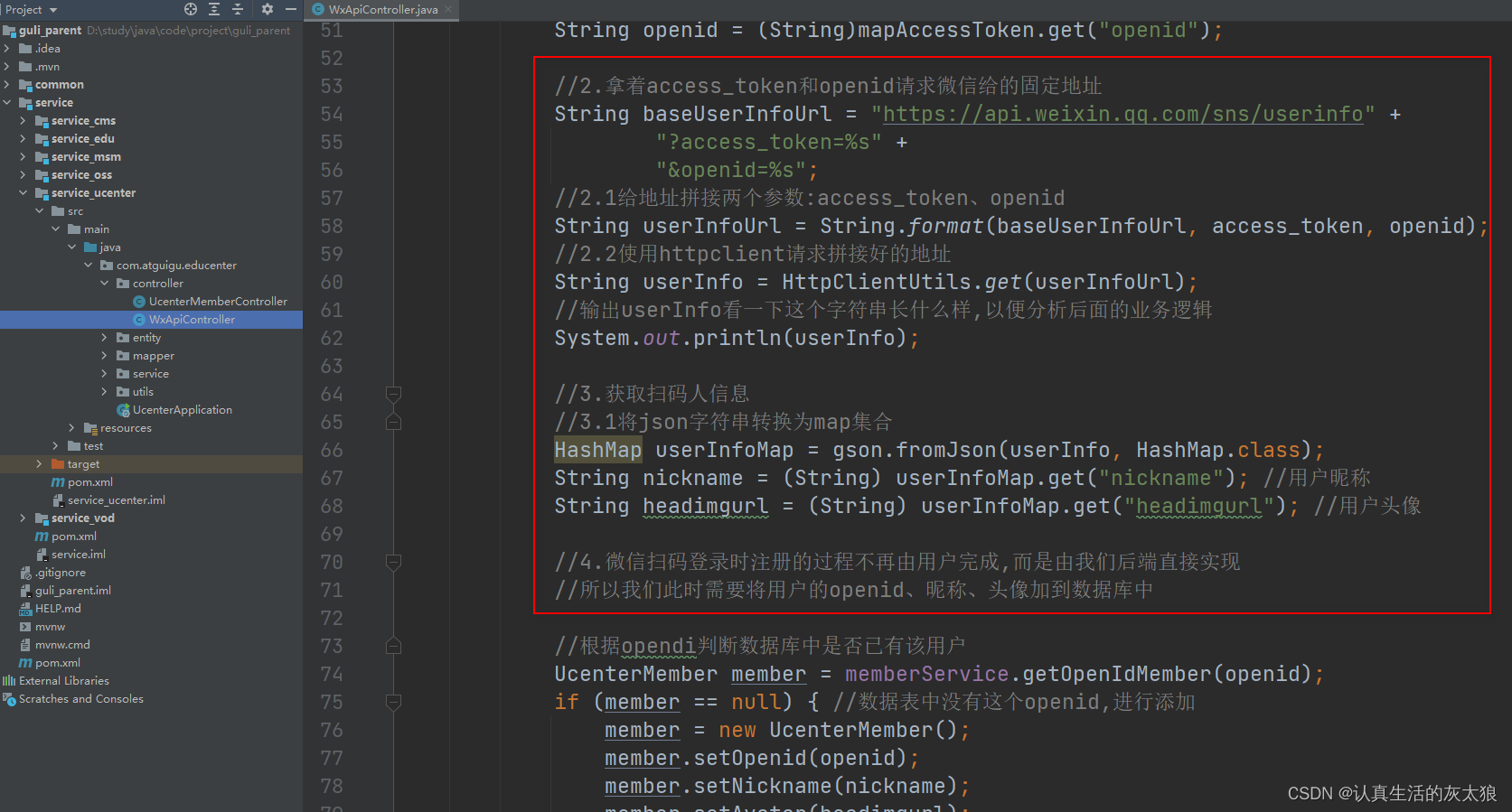Screen dimensions: 1512x812
Task: Hide the Project panel with minimize icon
Action: click(x=290, y=9)
